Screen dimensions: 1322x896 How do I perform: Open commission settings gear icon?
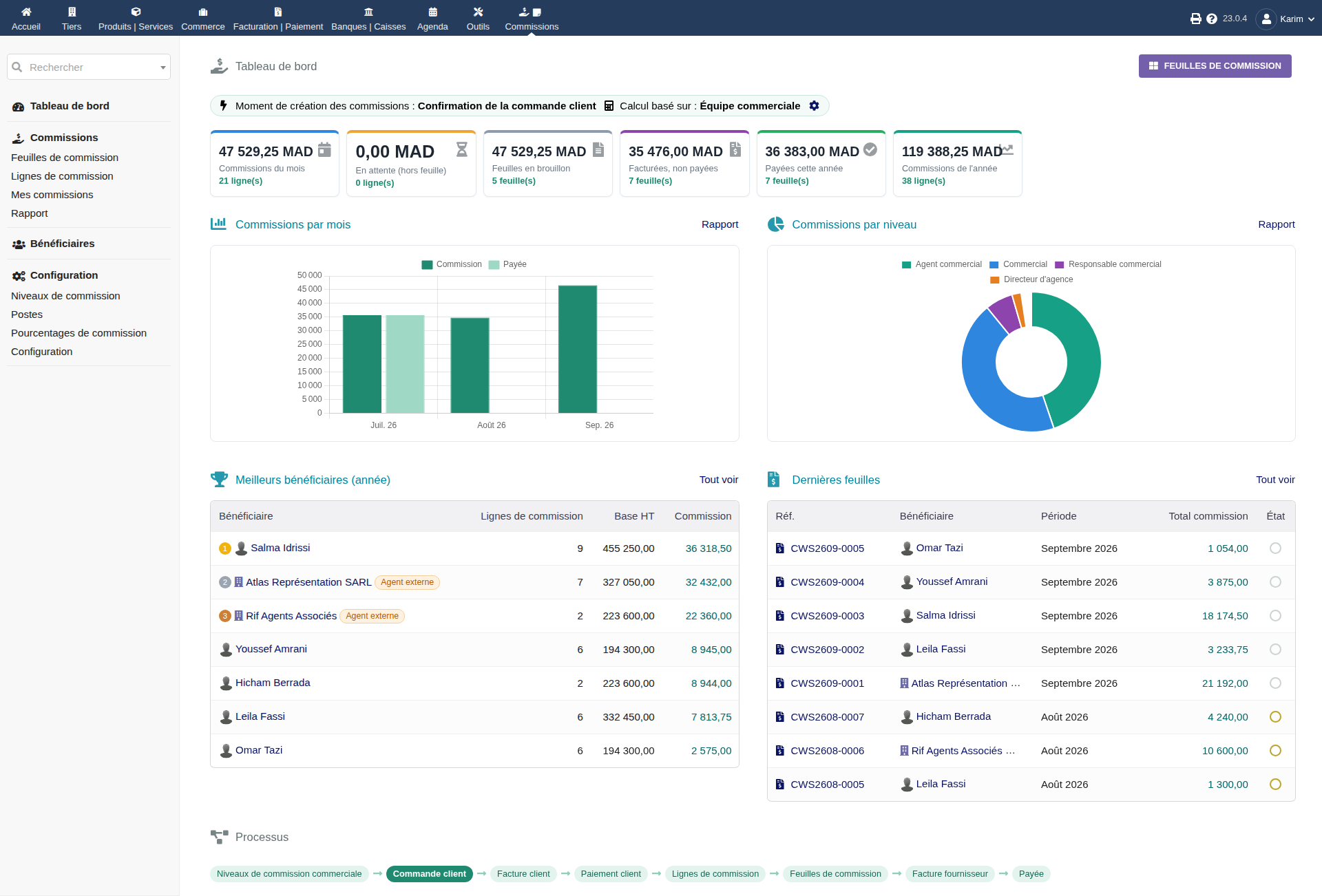[815, 105]
